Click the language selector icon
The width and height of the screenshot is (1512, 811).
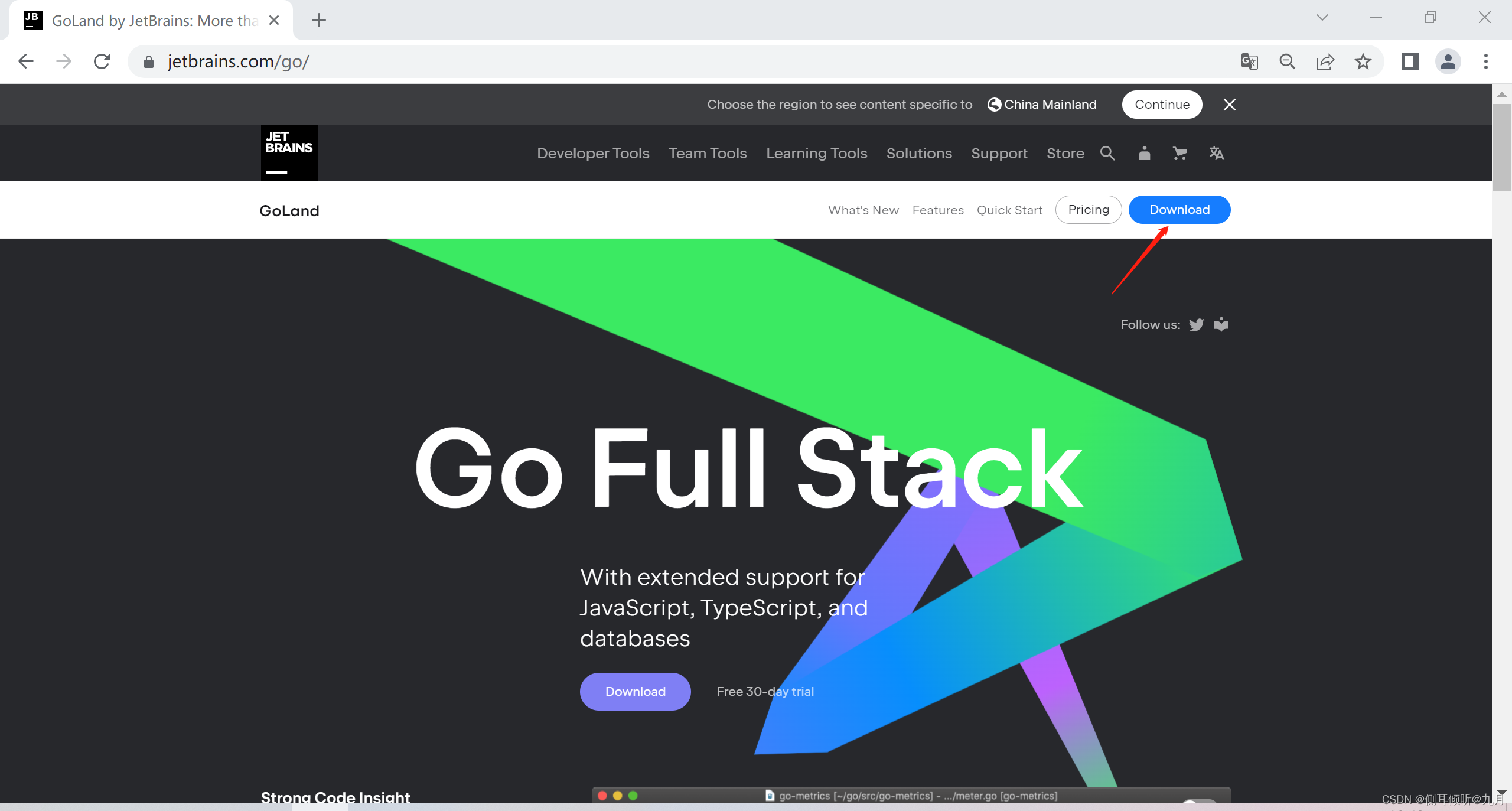point(1216,154)
